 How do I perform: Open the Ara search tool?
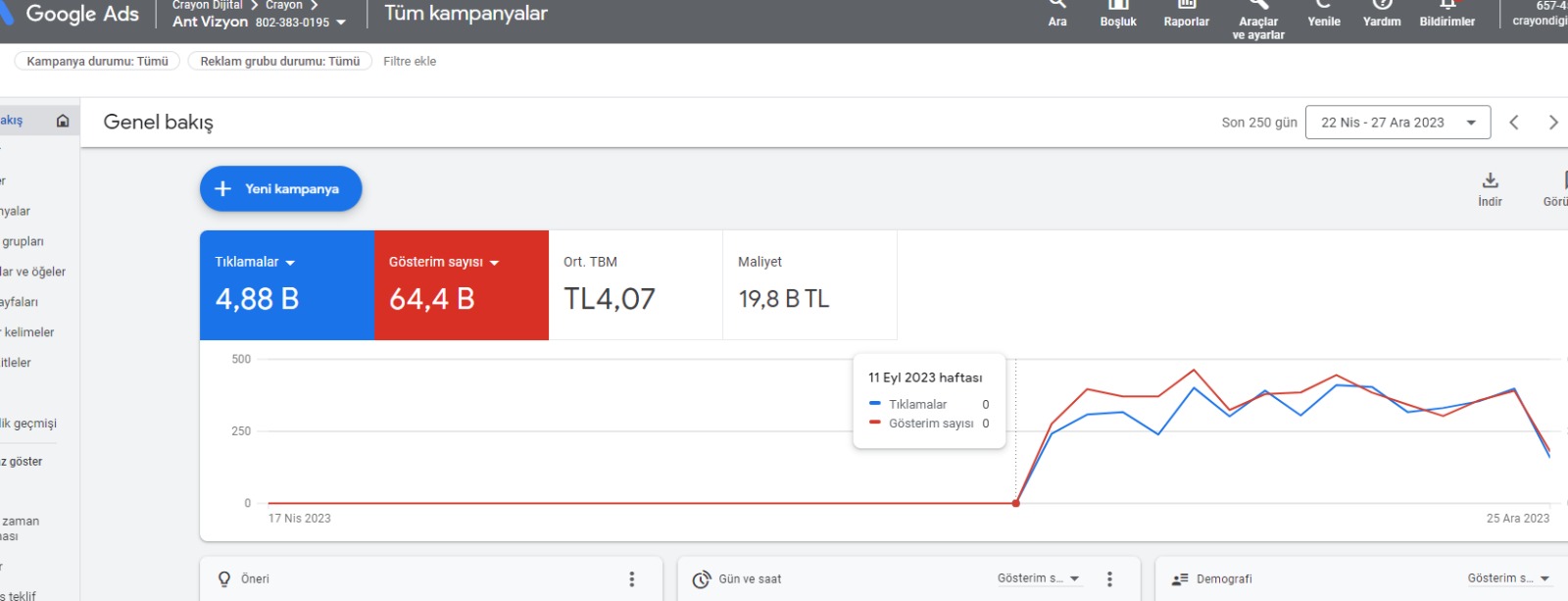click(x=1057, y=14)
